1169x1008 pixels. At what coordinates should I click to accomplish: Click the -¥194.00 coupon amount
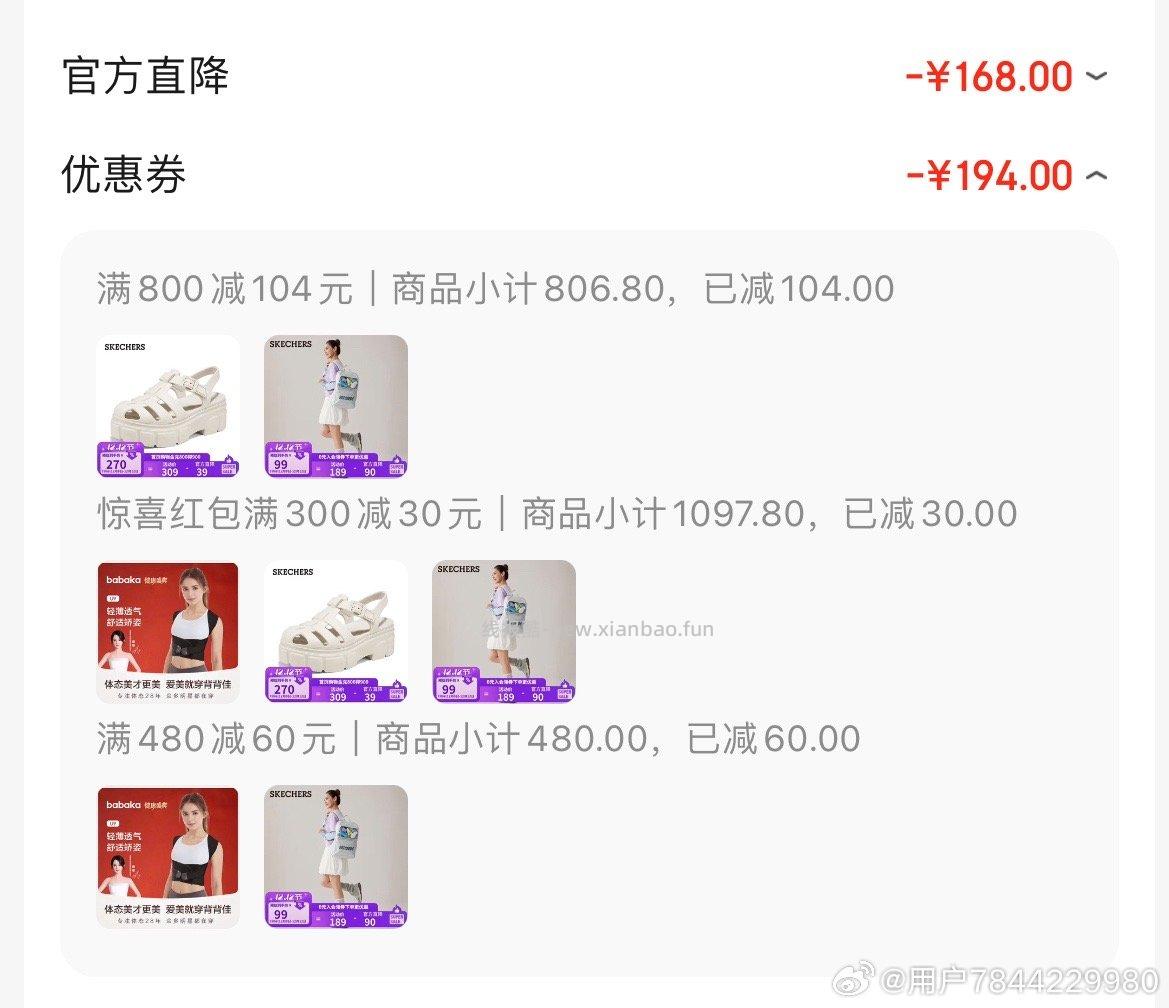point(989,175)
